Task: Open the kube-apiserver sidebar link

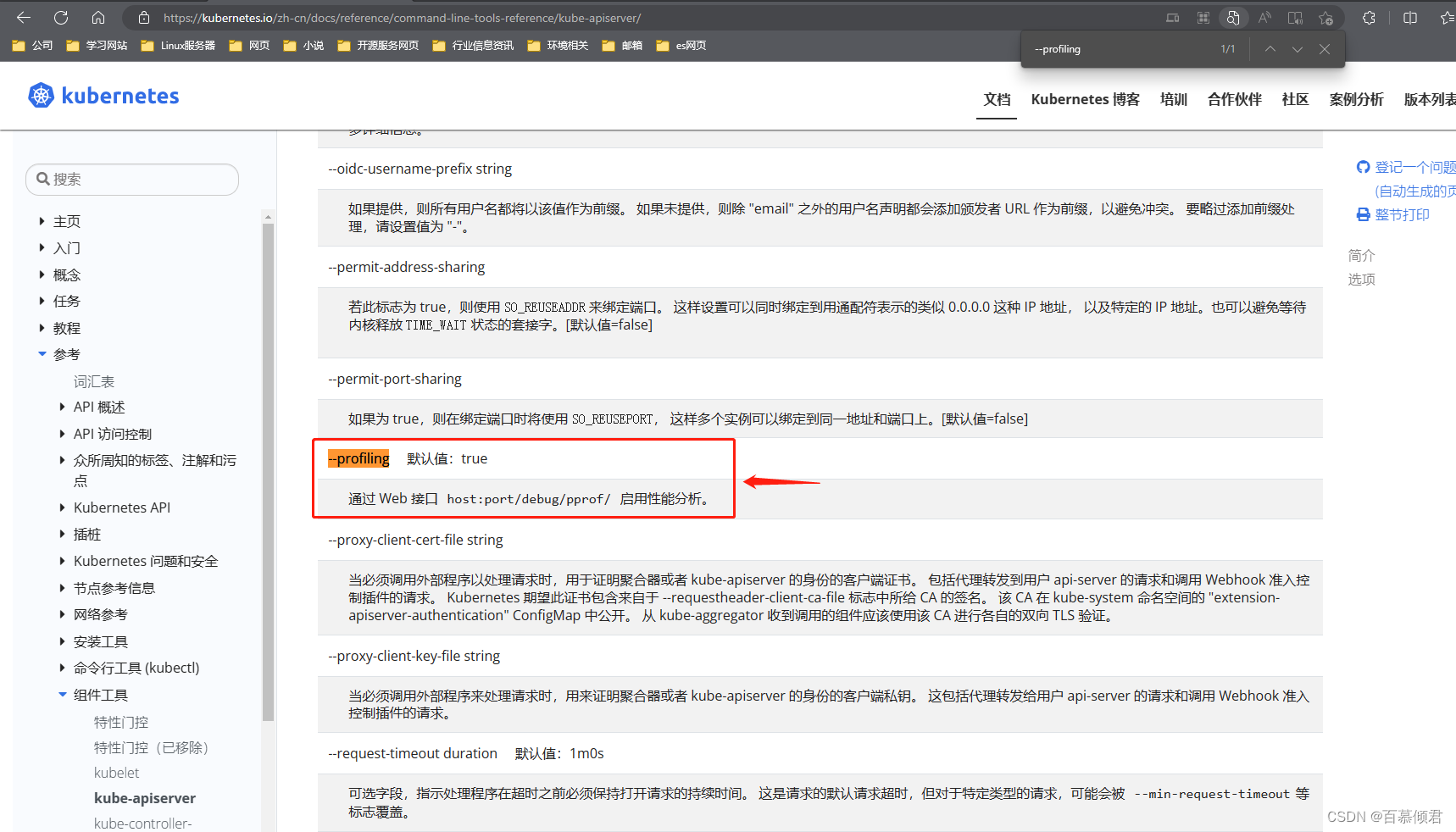Action: click(145, 798)
